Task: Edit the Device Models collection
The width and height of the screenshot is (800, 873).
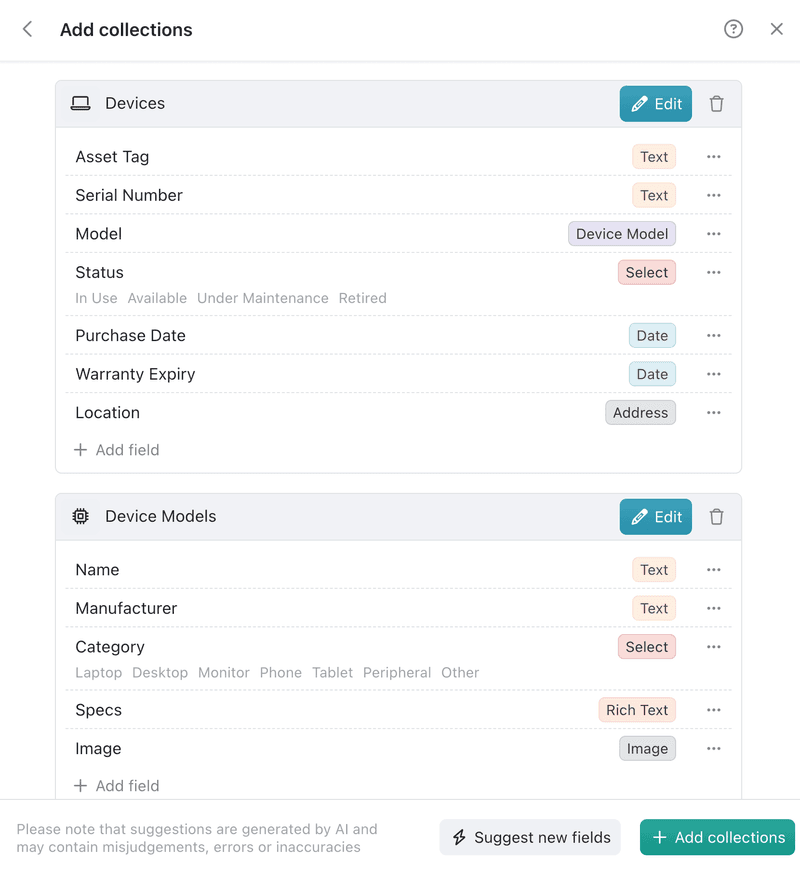Action: (655, 516)
